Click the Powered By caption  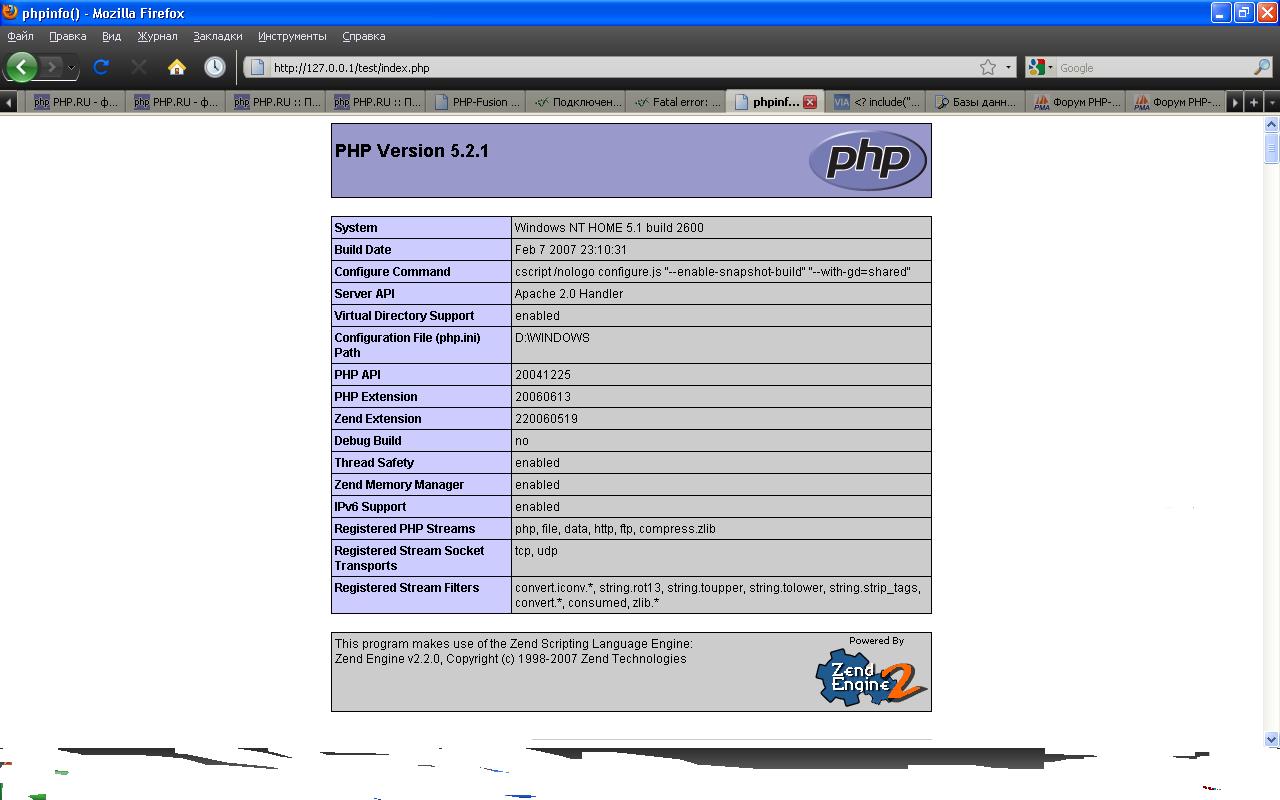tap(876, 641)
